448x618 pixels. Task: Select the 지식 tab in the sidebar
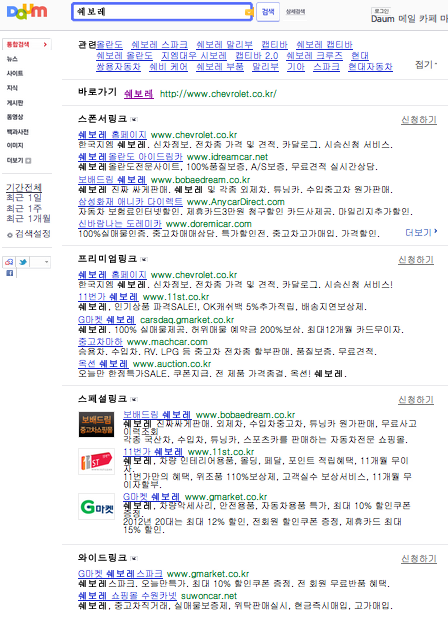(12, 88)
